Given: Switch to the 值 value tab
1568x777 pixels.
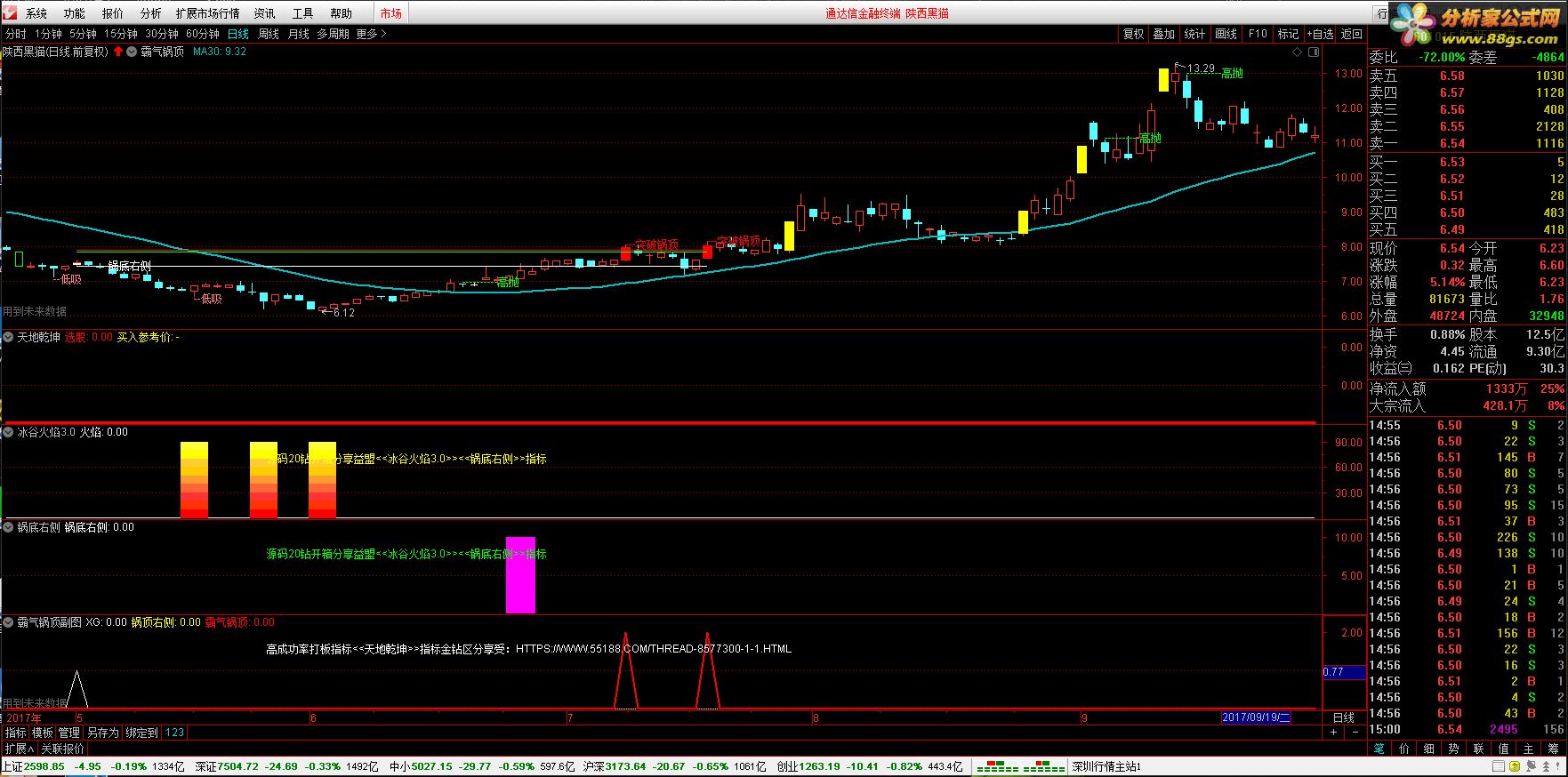Looking at the screenshot, I should click(x=1504, y=749).
